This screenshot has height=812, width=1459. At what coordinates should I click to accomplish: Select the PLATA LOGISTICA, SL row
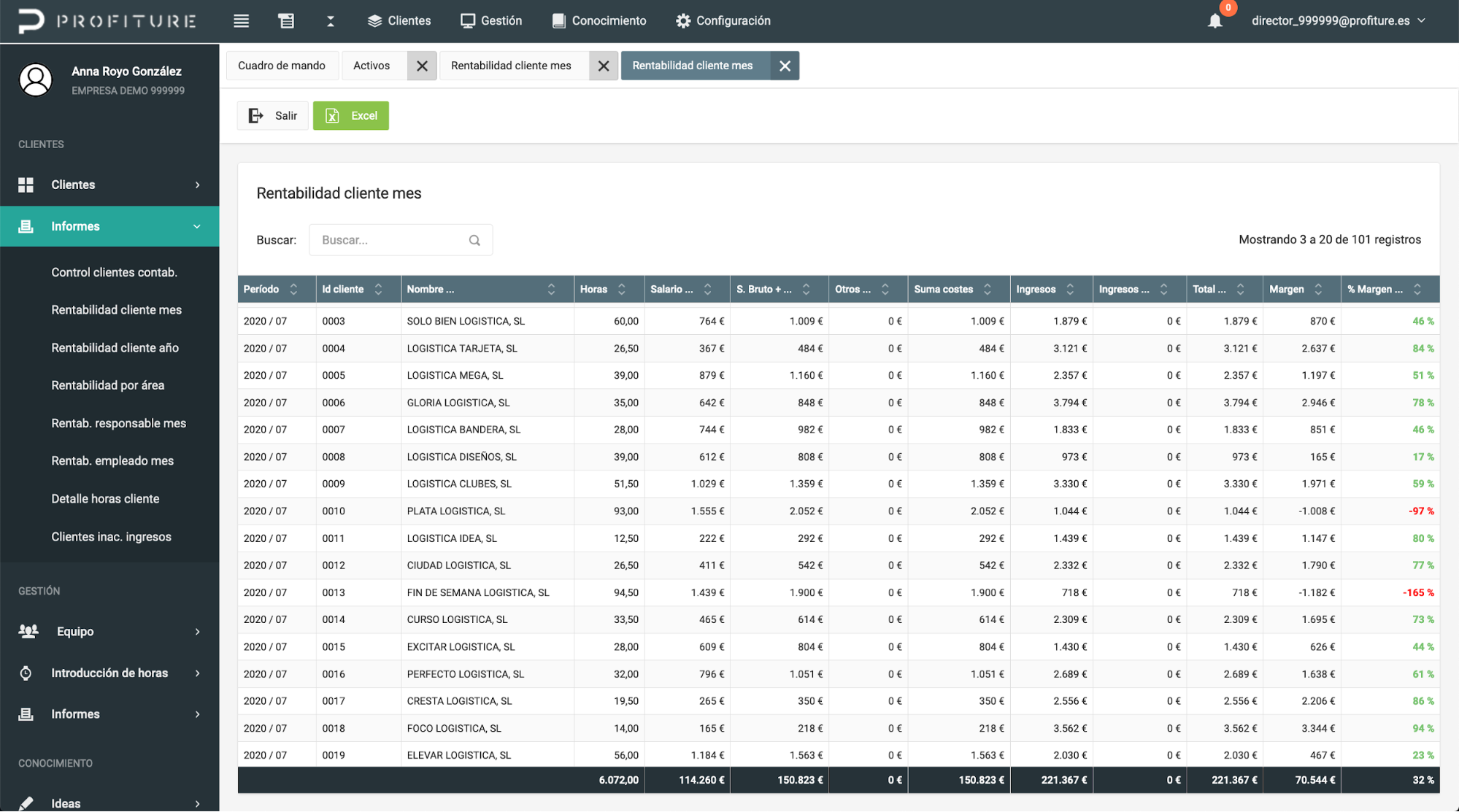(839, 511)
